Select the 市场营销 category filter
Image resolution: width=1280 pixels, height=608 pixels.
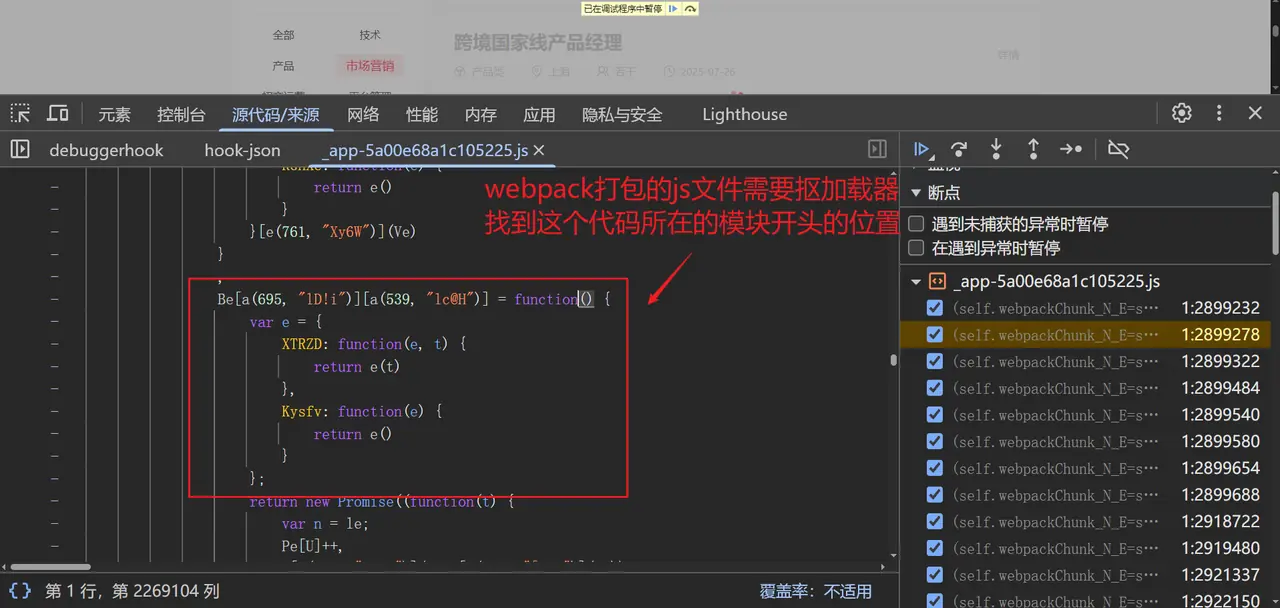point(370,66)
